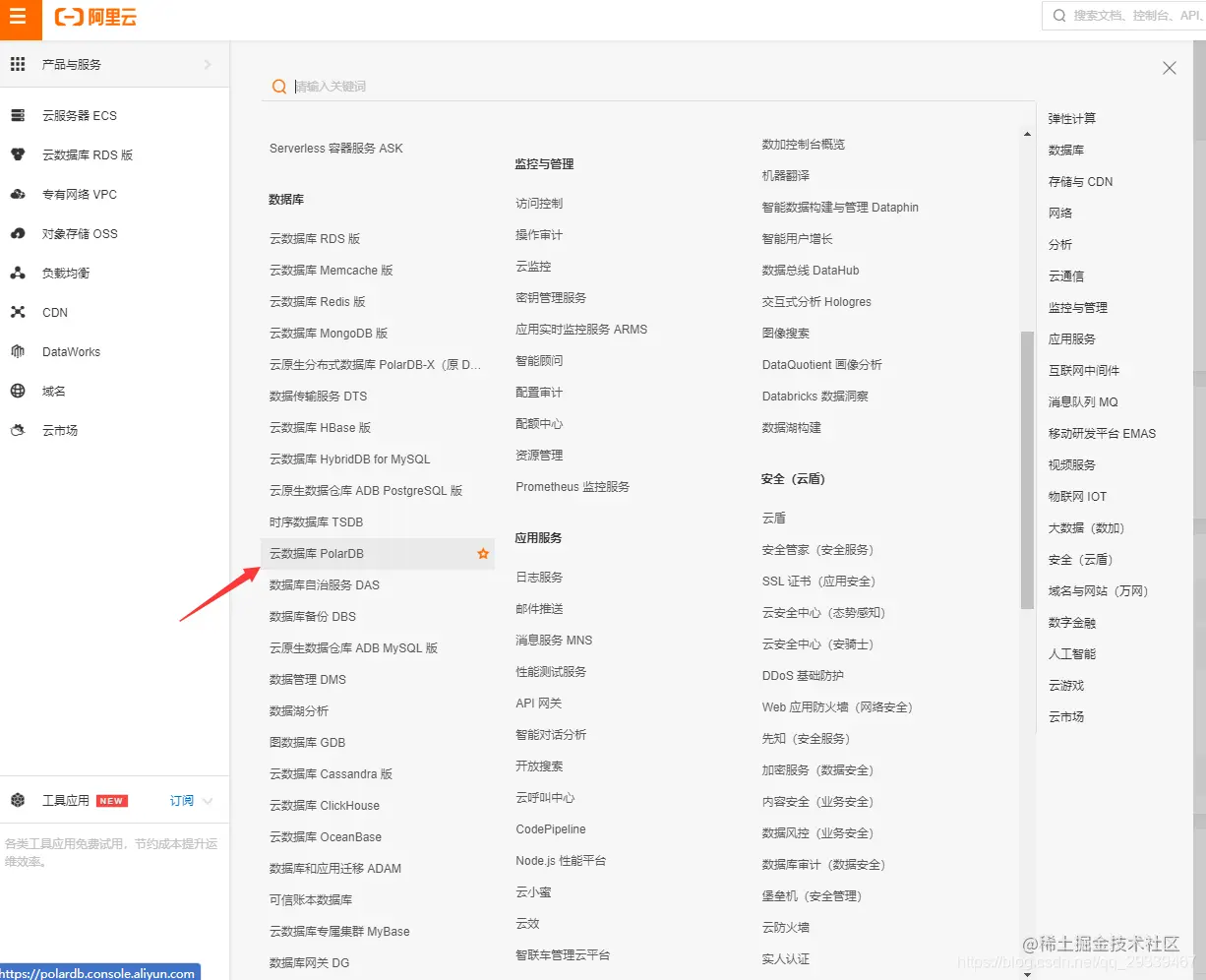Open 云数据库 MongoDB 版
The image size is (1206, 980).
(x=329, y=334)
